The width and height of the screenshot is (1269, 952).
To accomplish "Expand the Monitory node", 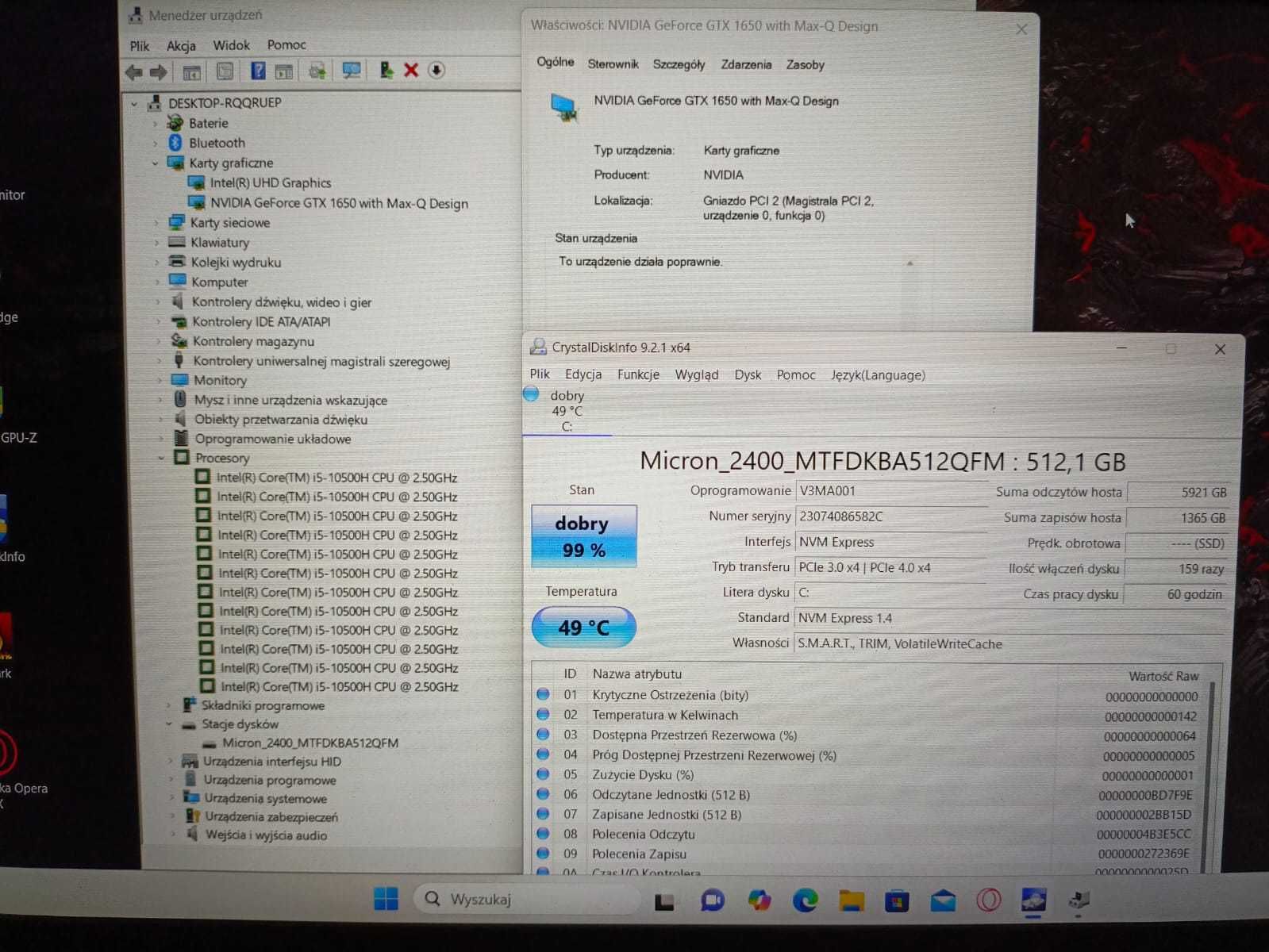I will tap(160, 381).
